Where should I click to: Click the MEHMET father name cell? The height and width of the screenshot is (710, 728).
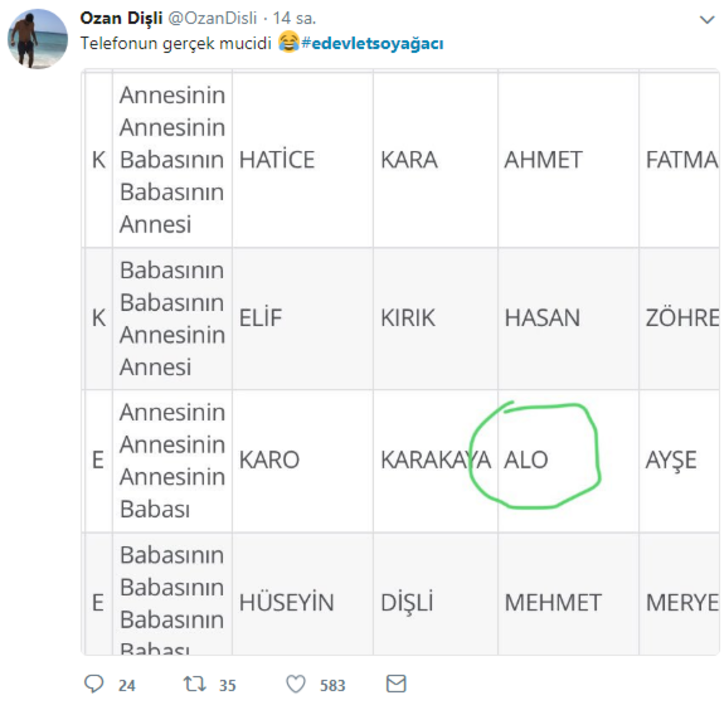pos(553,603)
